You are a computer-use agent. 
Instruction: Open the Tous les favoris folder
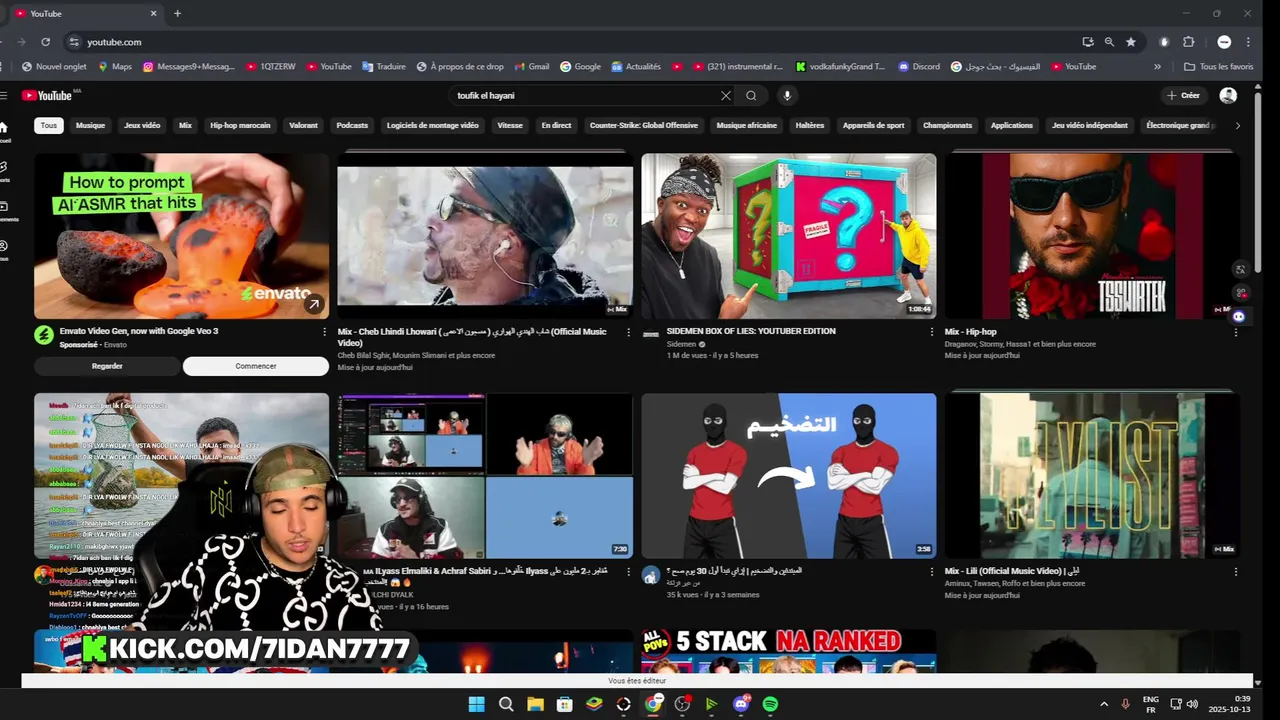click(1218, 67)
